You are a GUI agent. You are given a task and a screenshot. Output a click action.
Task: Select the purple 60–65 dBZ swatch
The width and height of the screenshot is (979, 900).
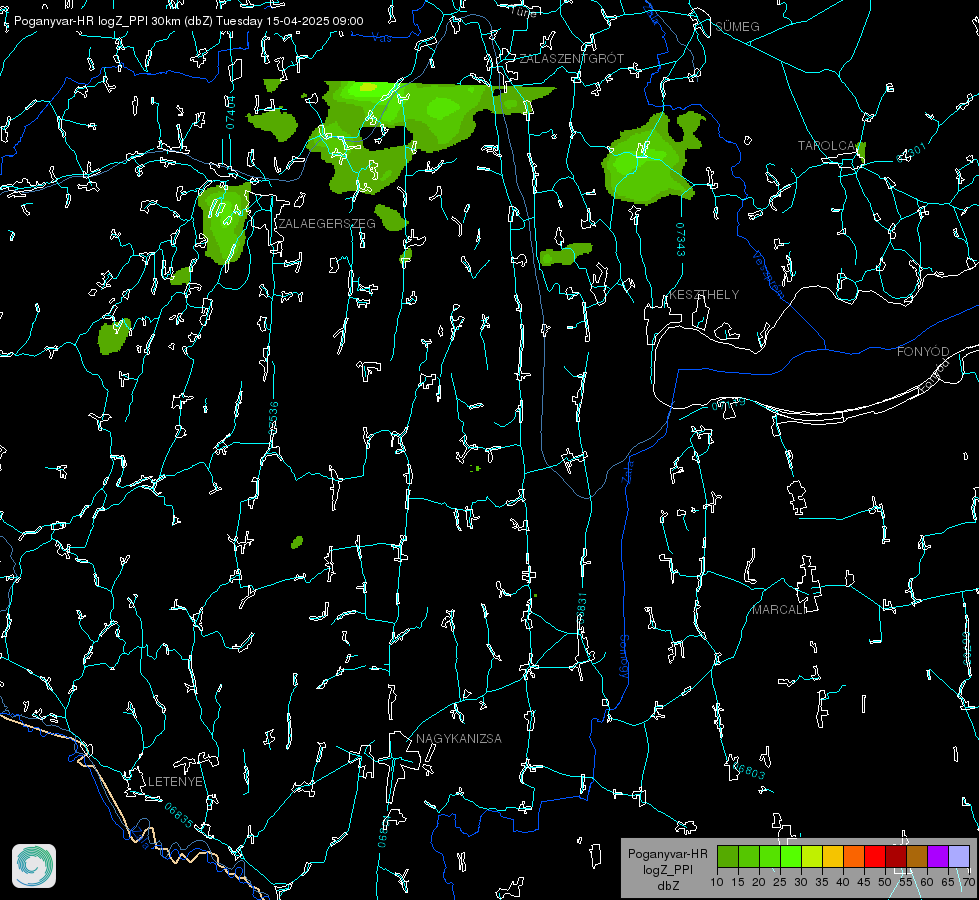coord(938,856)
